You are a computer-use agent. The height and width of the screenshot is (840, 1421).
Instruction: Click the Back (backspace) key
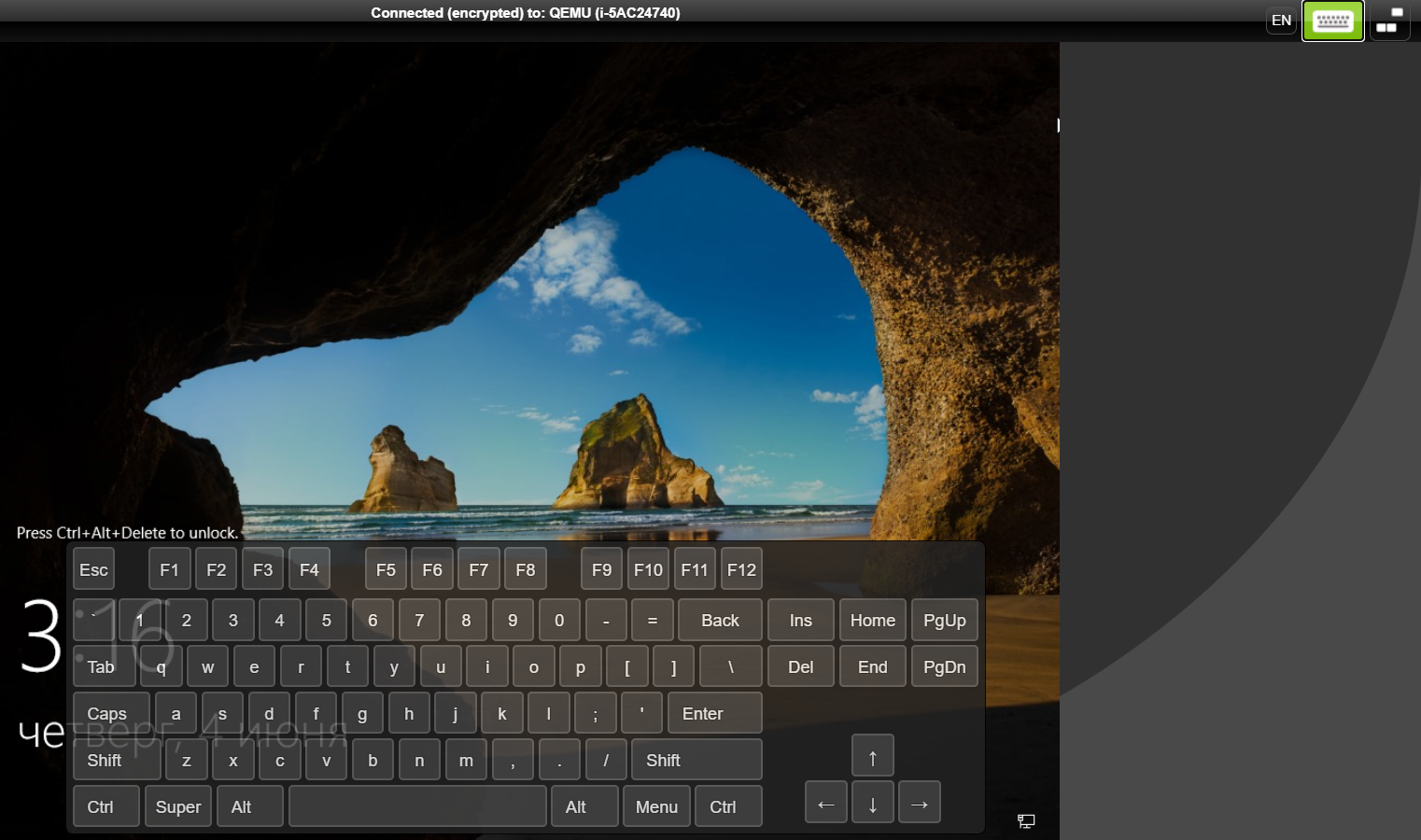click(720, 620)
